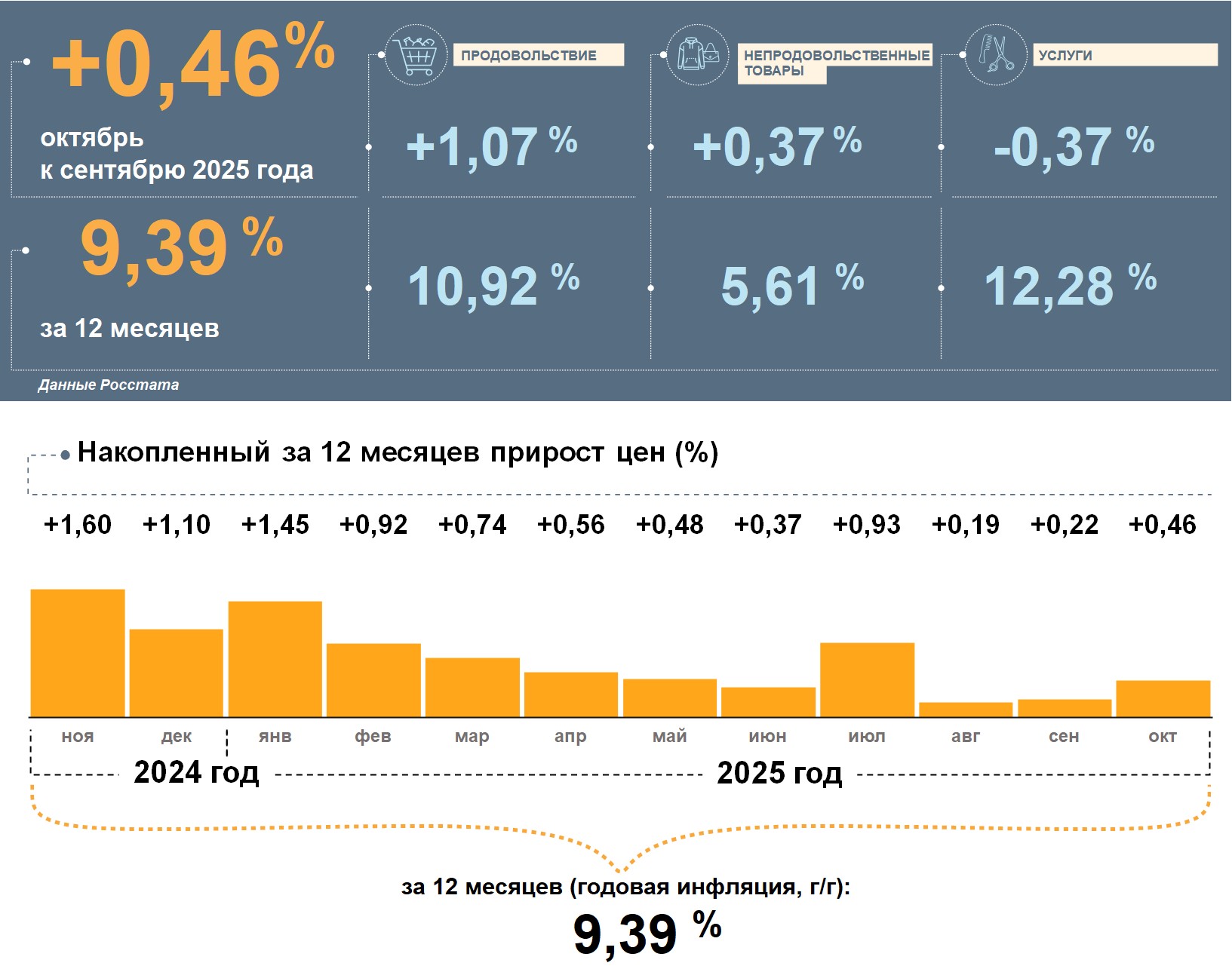This screenshot has height=969, width=1232.
Task: Click the Данные Росстата source note
Action: pyautogui.click(x=109, y=385)
